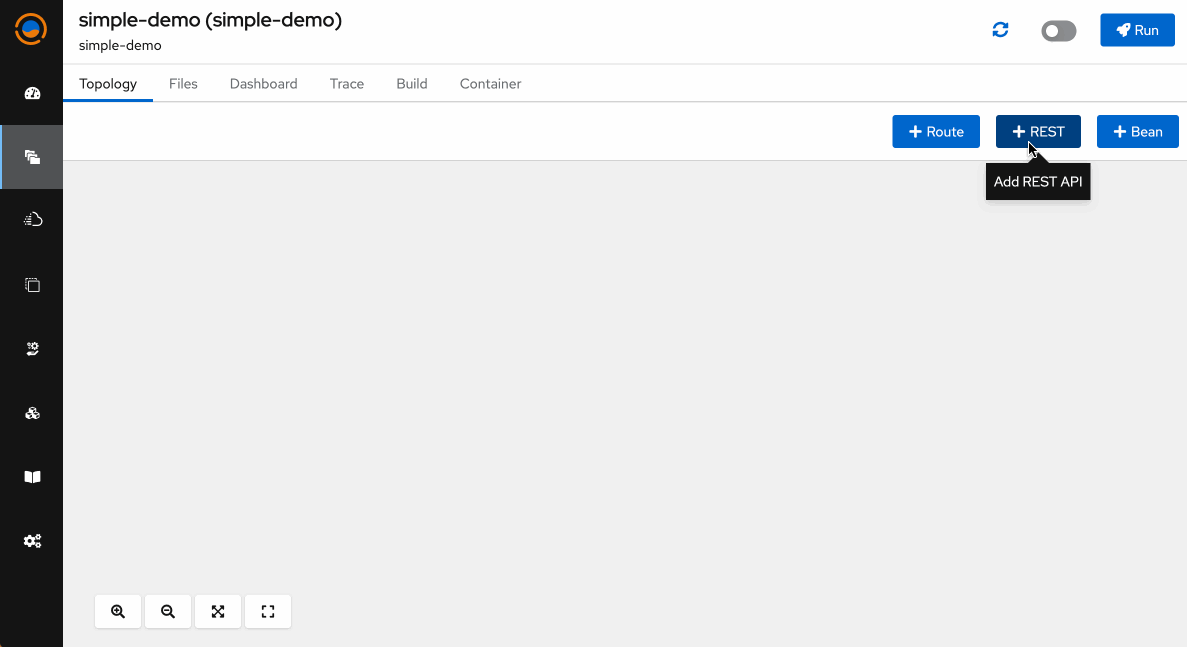Screen dimensions: 1187x647
Task: Click the refresh icon near the Run button
Action: point(1000,30)
